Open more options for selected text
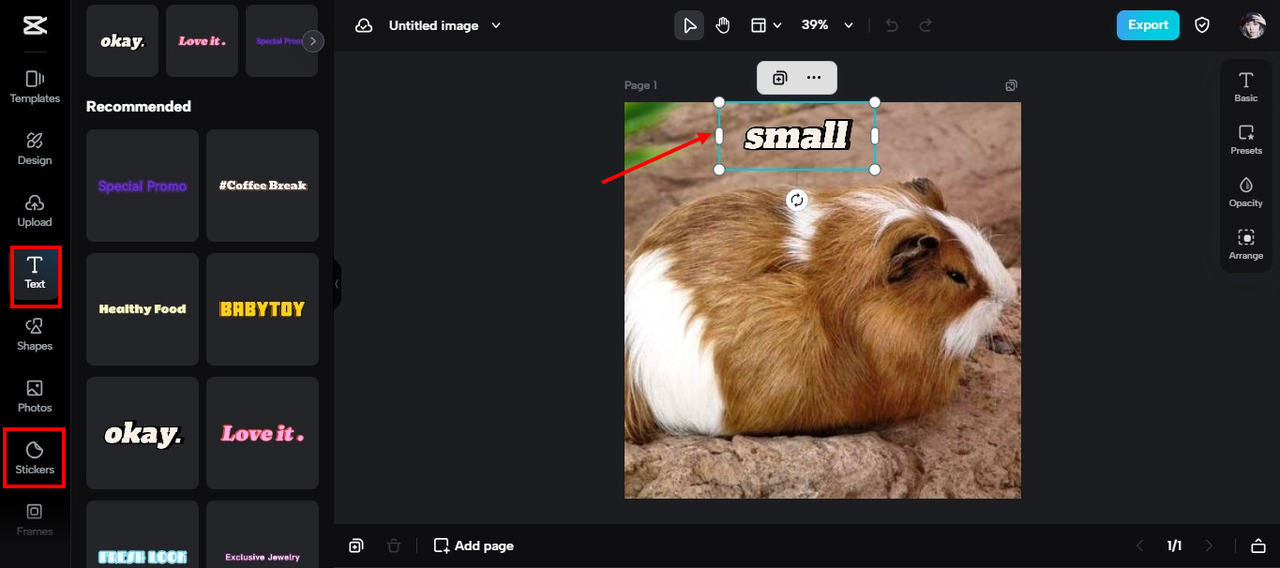Image resolution: width=1280 pixels, height=568 pixels. (814, 78)
